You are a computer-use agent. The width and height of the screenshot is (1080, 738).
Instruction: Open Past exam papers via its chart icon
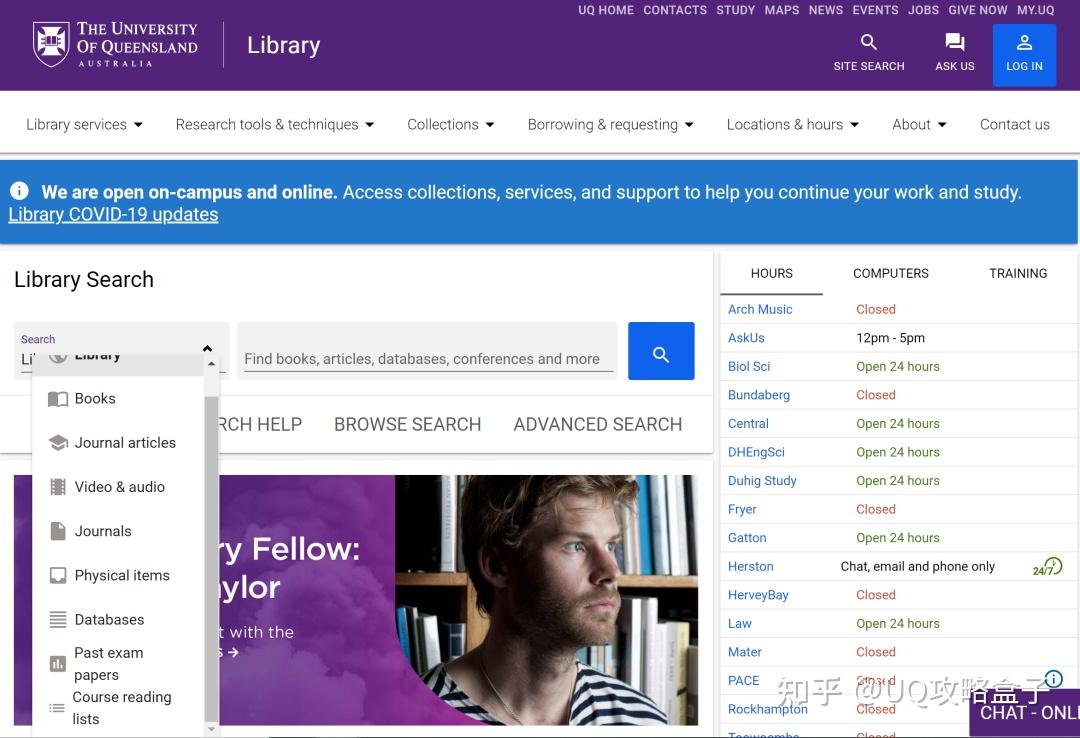coord(57,663)
